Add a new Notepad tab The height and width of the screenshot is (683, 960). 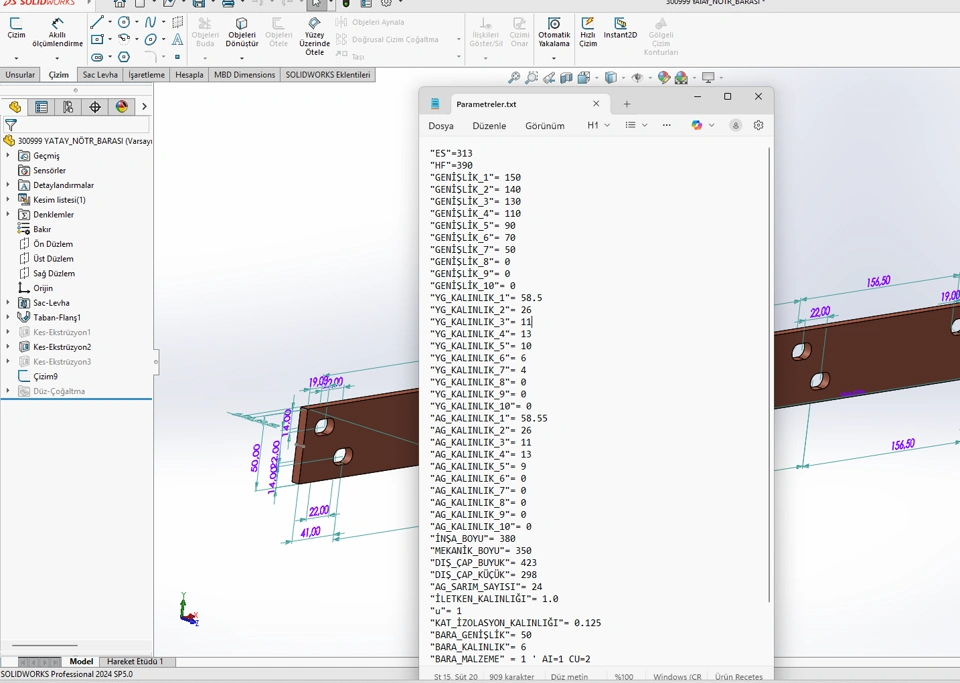pos(627,104)
